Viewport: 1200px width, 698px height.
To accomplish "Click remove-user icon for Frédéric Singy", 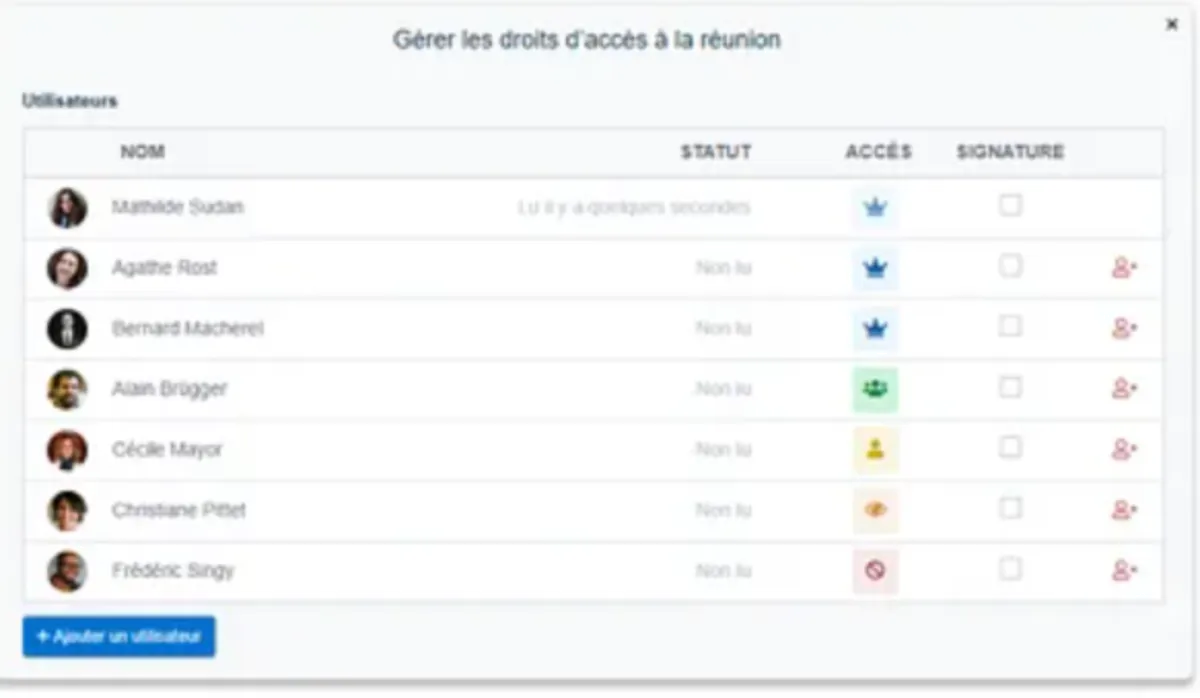I will (x=1124, y=571).
